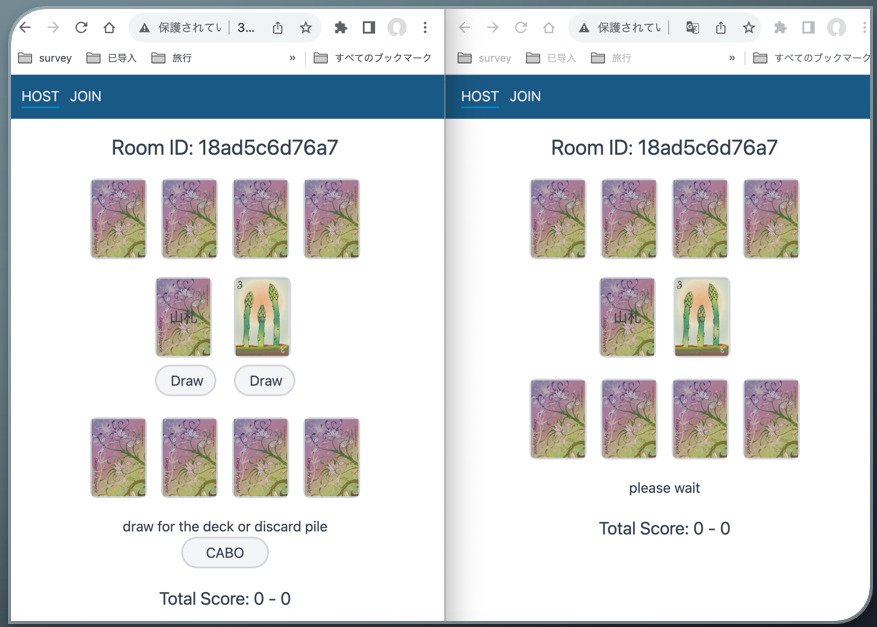Open survey bookmark folder in right window
This screenshot has height=627, width=877.
484,58
